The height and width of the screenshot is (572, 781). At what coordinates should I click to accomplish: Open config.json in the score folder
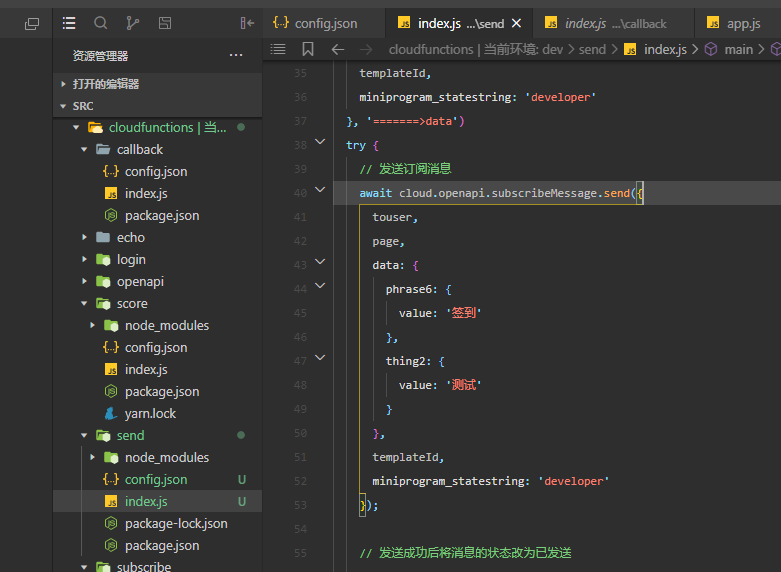click(157, 347)
